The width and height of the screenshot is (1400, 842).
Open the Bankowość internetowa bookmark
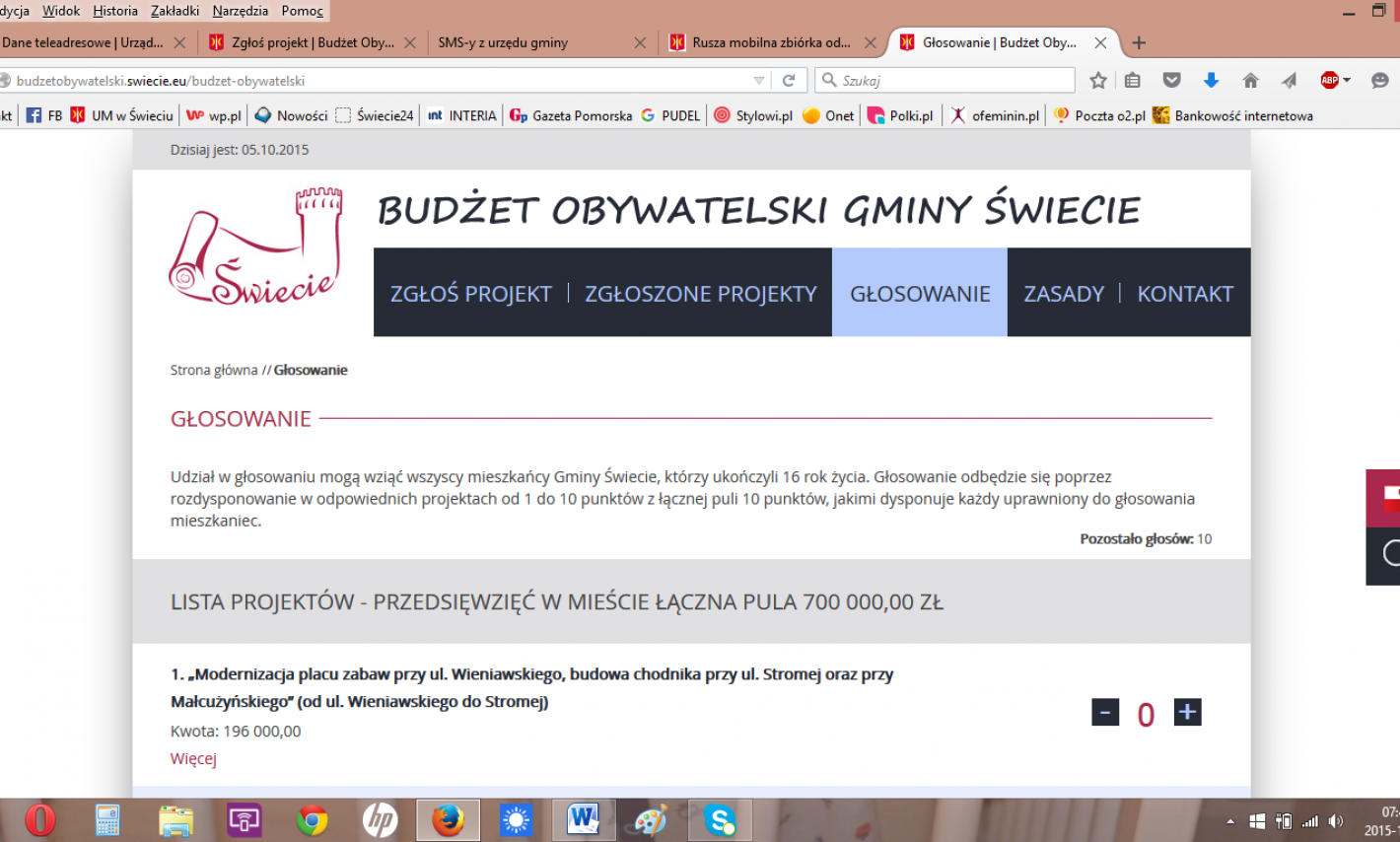click(1232, 115)
